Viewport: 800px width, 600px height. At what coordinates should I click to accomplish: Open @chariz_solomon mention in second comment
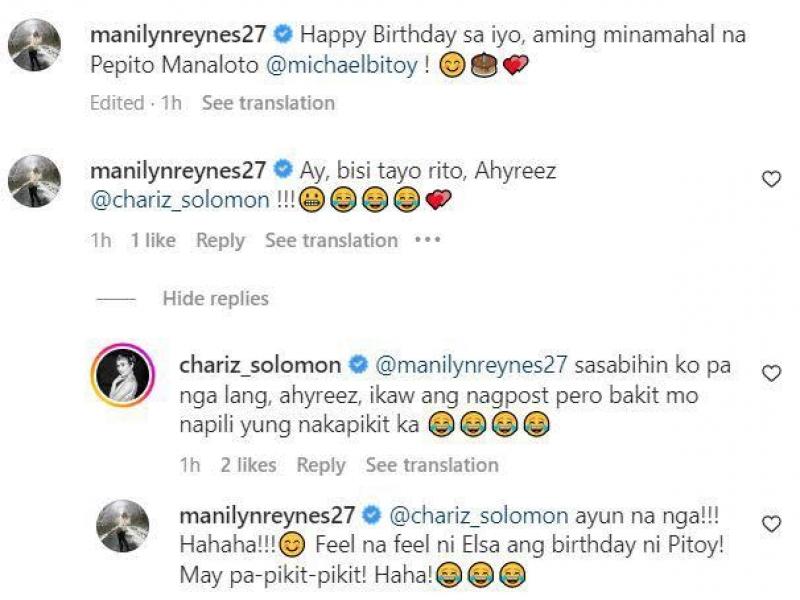coord(180,200)
